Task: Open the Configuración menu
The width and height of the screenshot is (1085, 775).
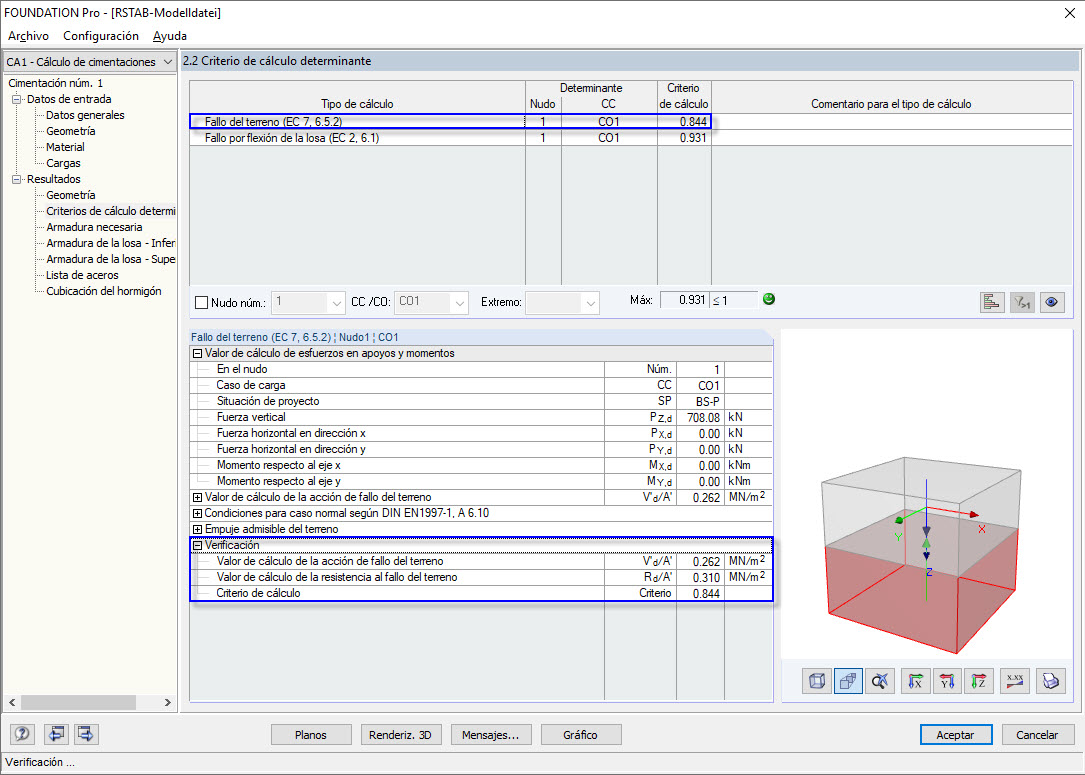Action: click(101, 36)
